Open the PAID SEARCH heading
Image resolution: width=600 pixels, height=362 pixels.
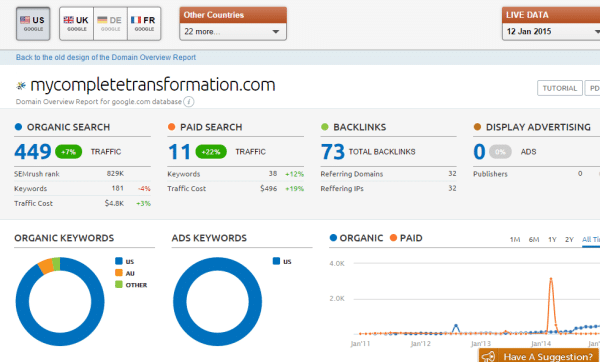[x=211, y=127]
